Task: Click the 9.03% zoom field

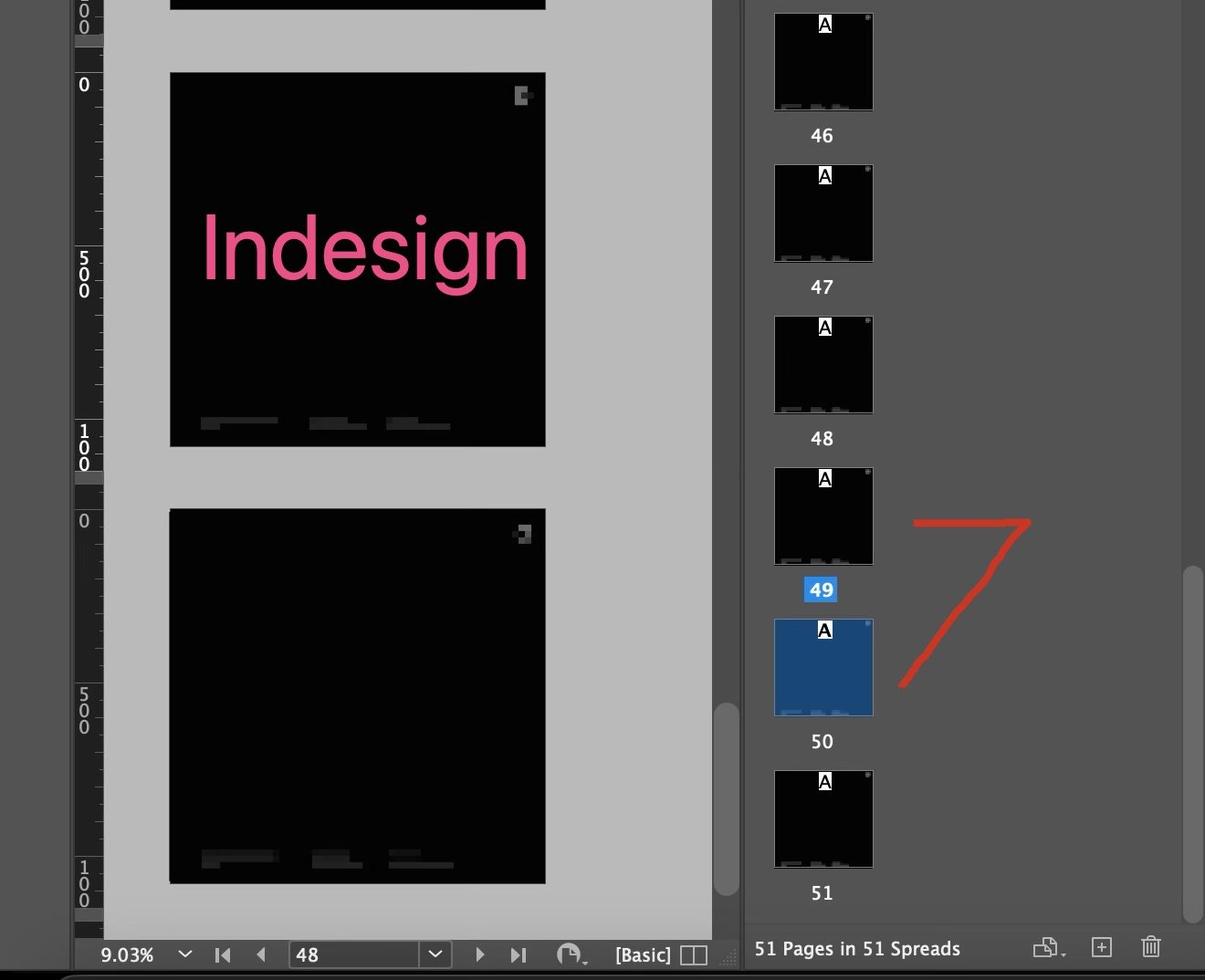Action: (x=128, y=954)
